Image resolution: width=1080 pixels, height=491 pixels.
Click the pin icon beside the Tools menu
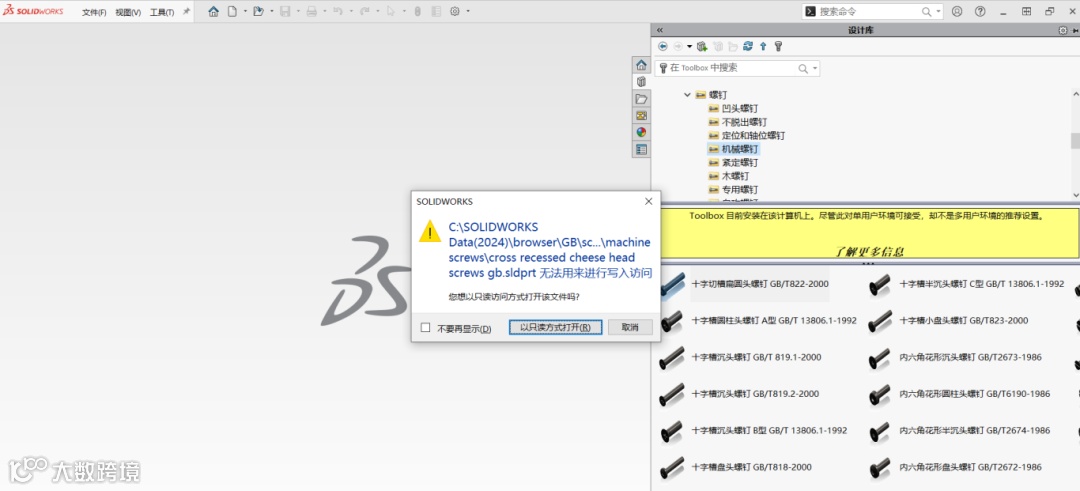[x=186, y=12]
